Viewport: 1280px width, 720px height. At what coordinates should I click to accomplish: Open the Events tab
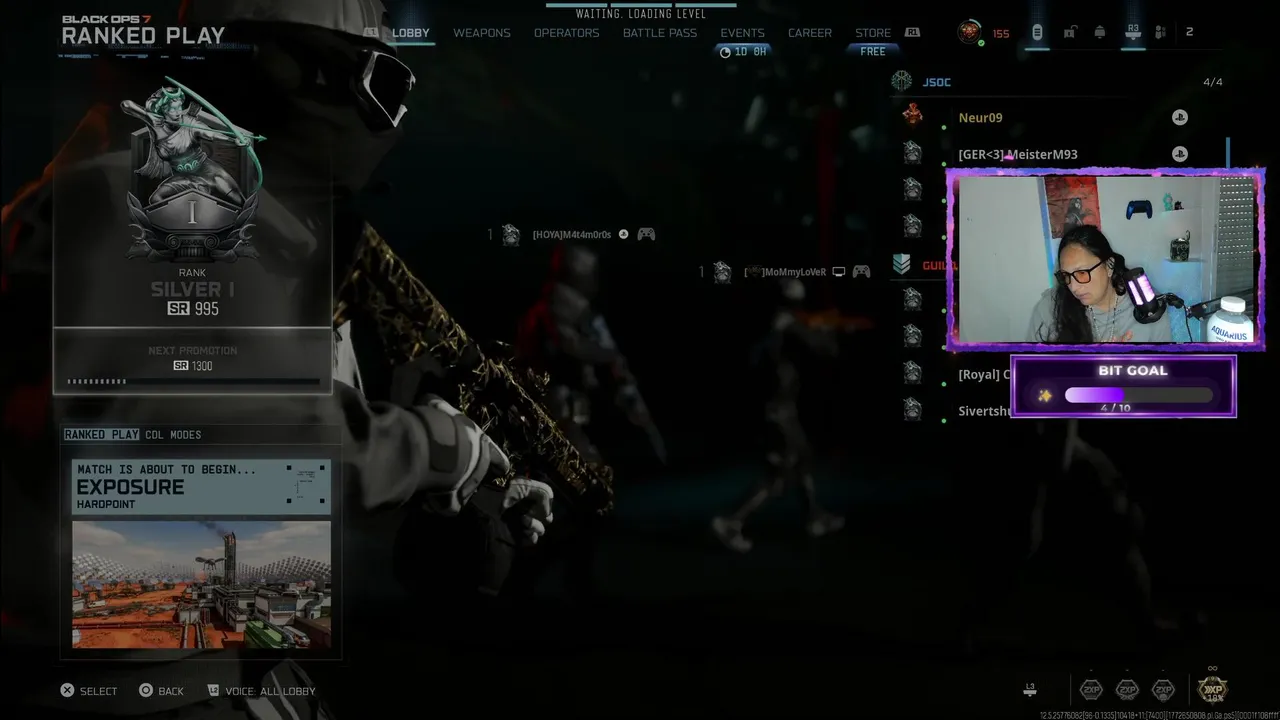(743, 33)
